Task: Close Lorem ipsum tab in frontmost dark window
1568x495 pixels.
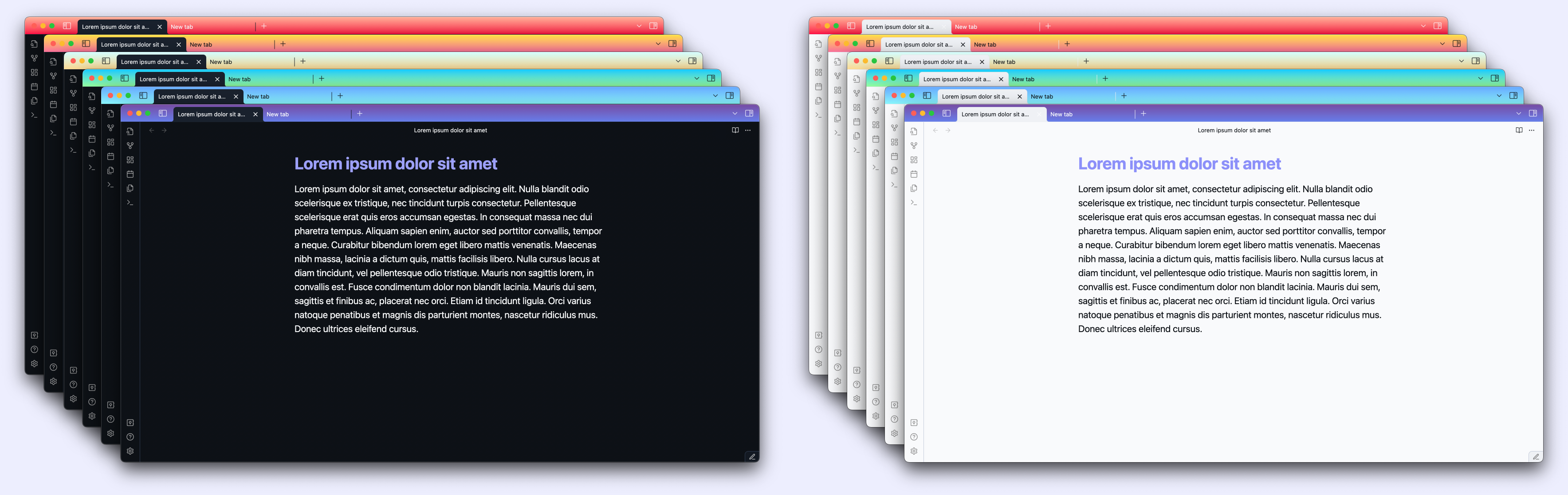Action: point(255,115)
